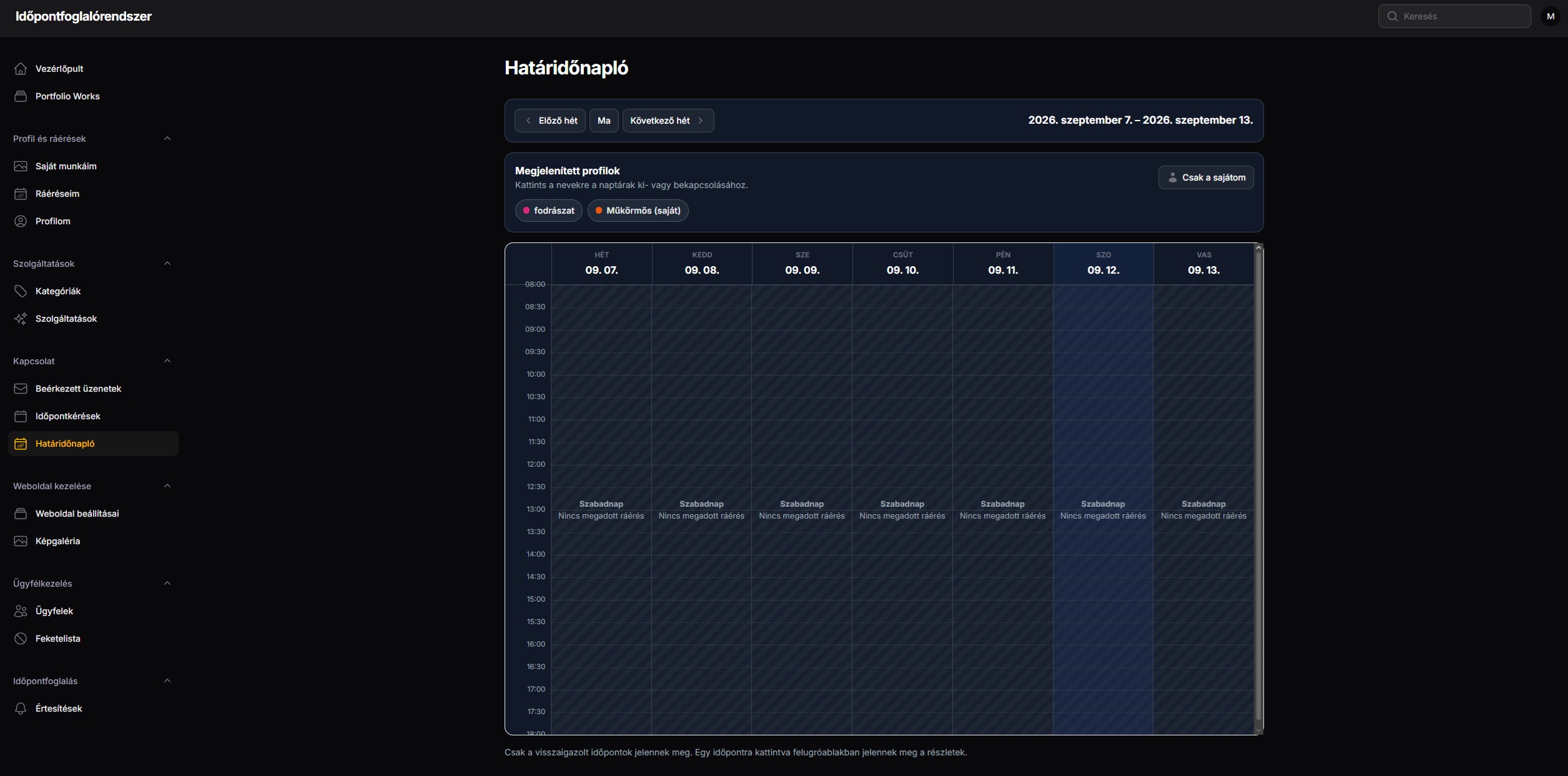Click the Keresés search field

pos(1454,16)
